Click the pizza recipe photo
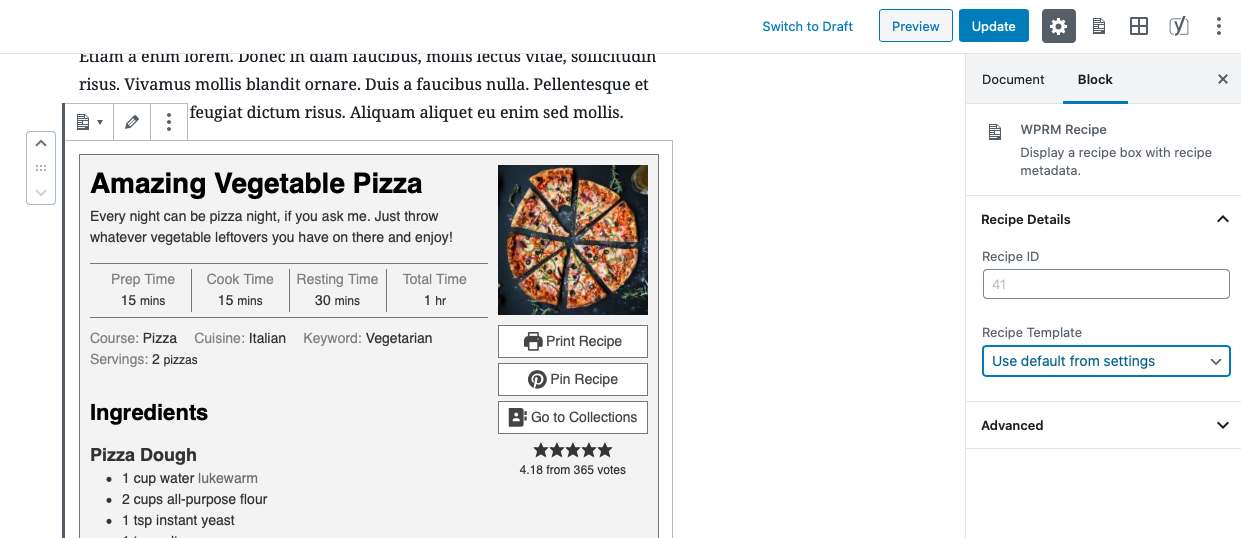 [573, 240]
